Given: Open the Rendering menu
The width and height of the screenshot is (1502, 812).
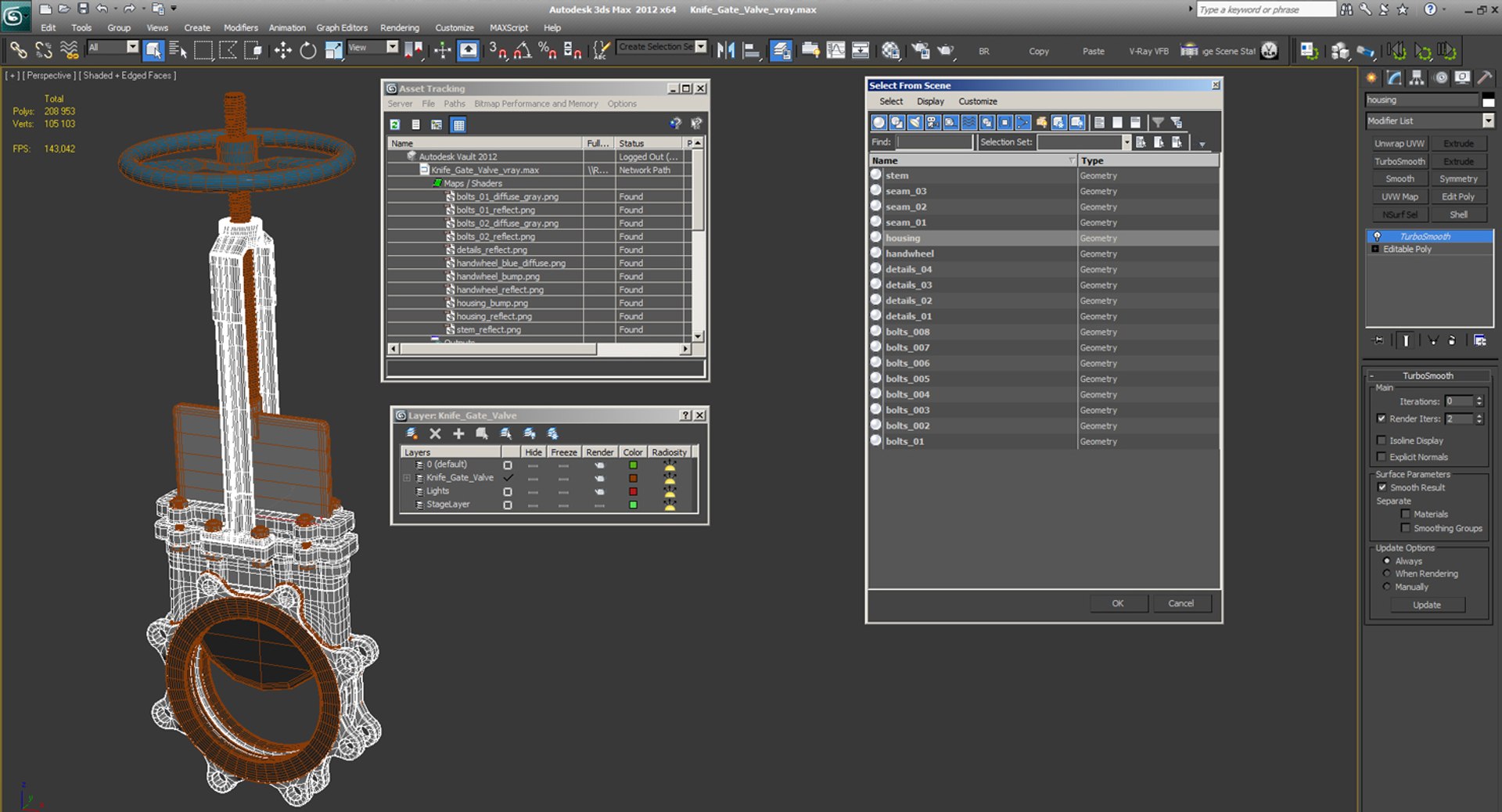Looking at the screenshot, I should 400,27.
